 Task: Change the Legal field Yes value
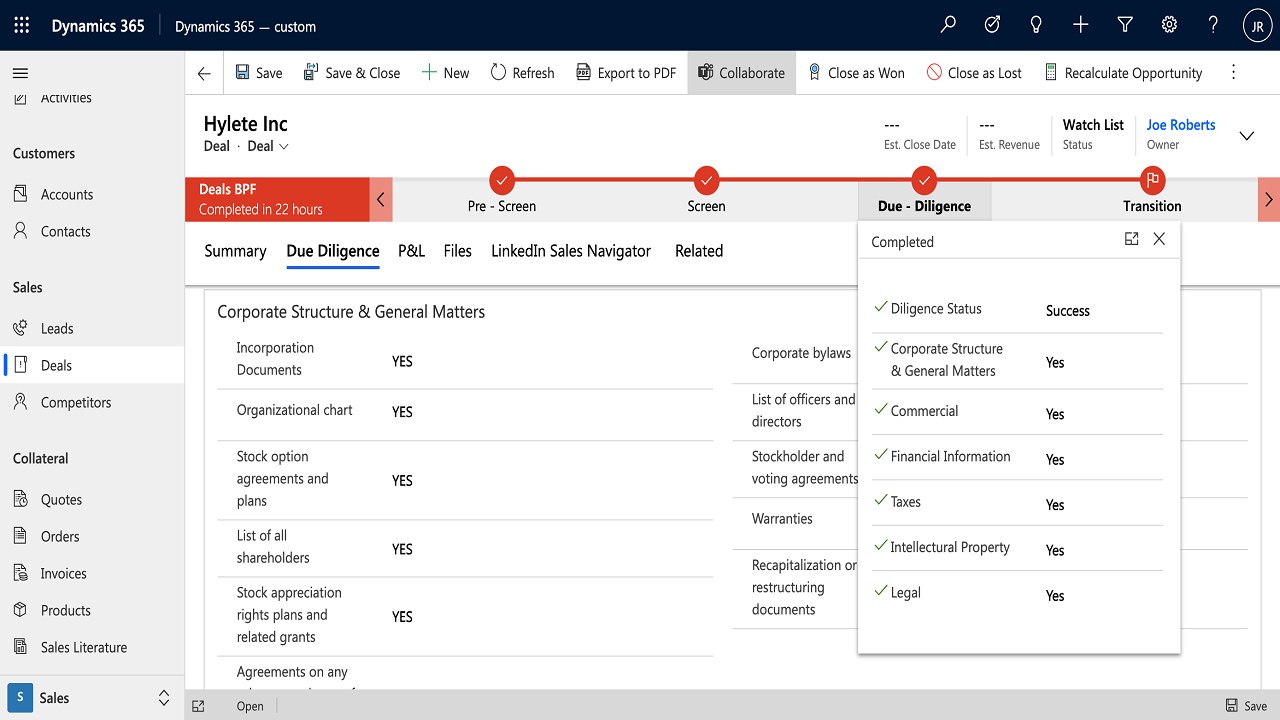[x=1055, y=596]
